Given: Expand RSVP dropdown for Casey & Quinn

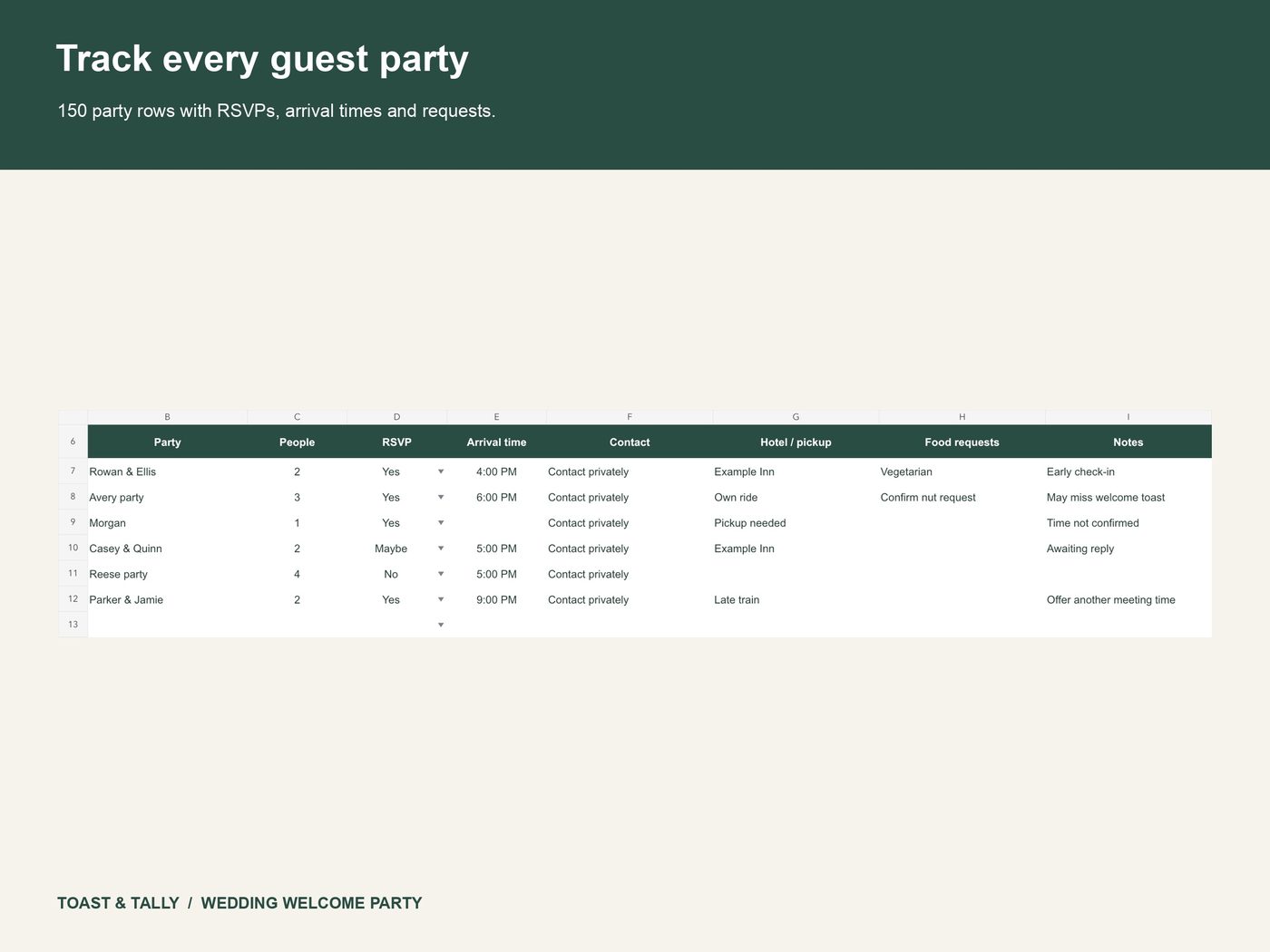Looking at the screenshot, I should (x=441, y=549).
